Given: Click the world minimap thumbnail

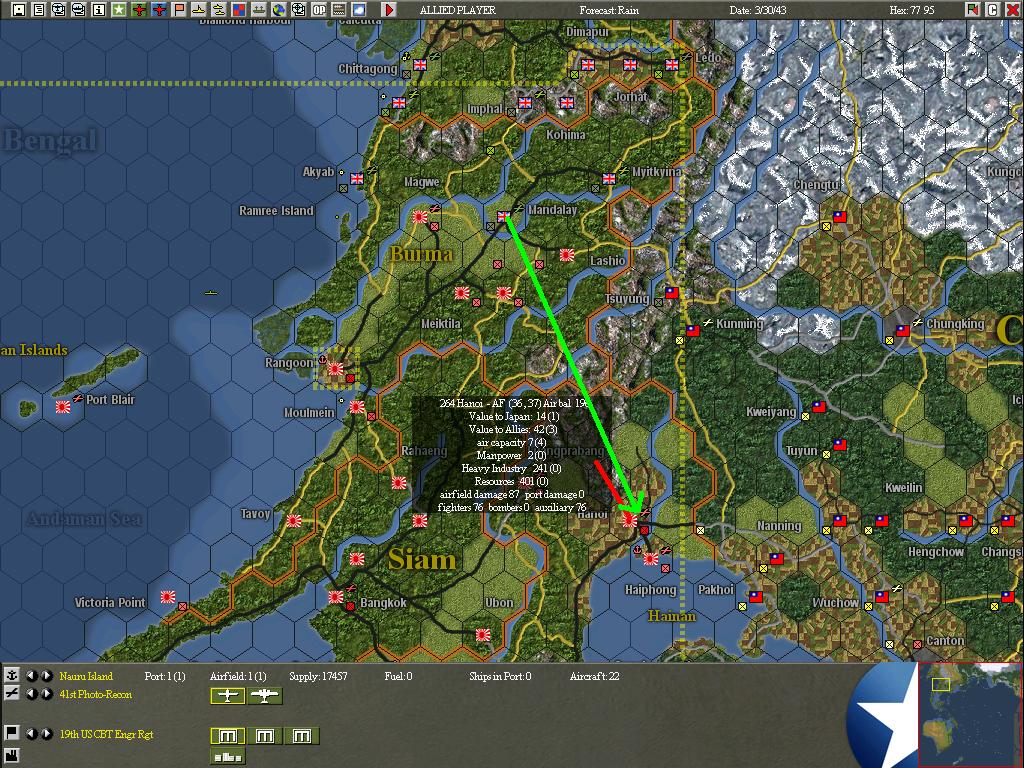Looking at the screenshot, I should pos(970,714).
